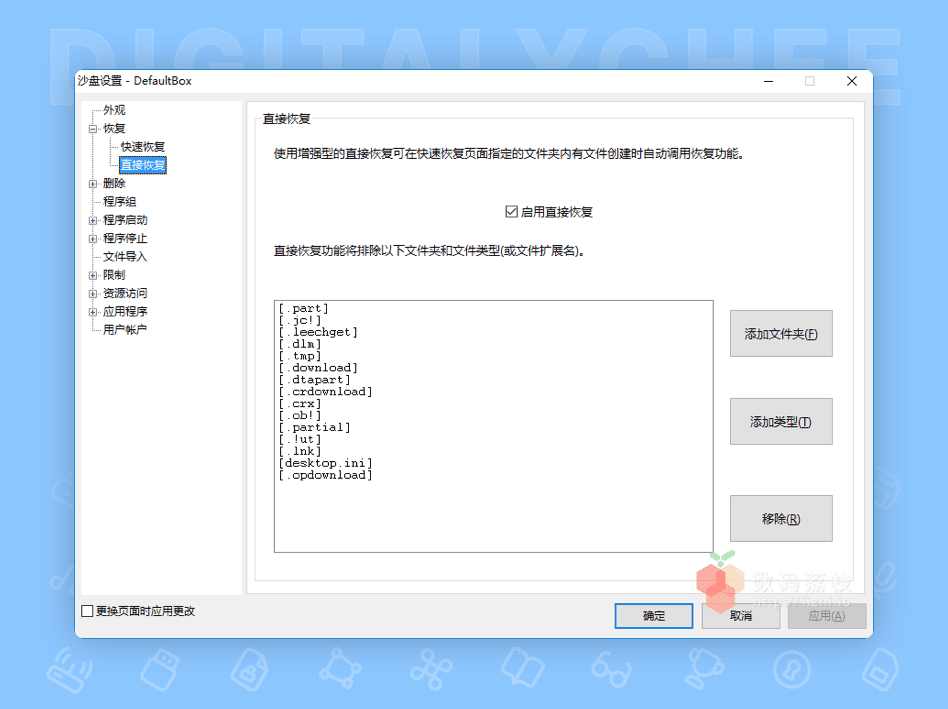The height and width of the screenshot is (709, 948).
Task: Open the 文件导入 settings page
Action: pos(125,257)
